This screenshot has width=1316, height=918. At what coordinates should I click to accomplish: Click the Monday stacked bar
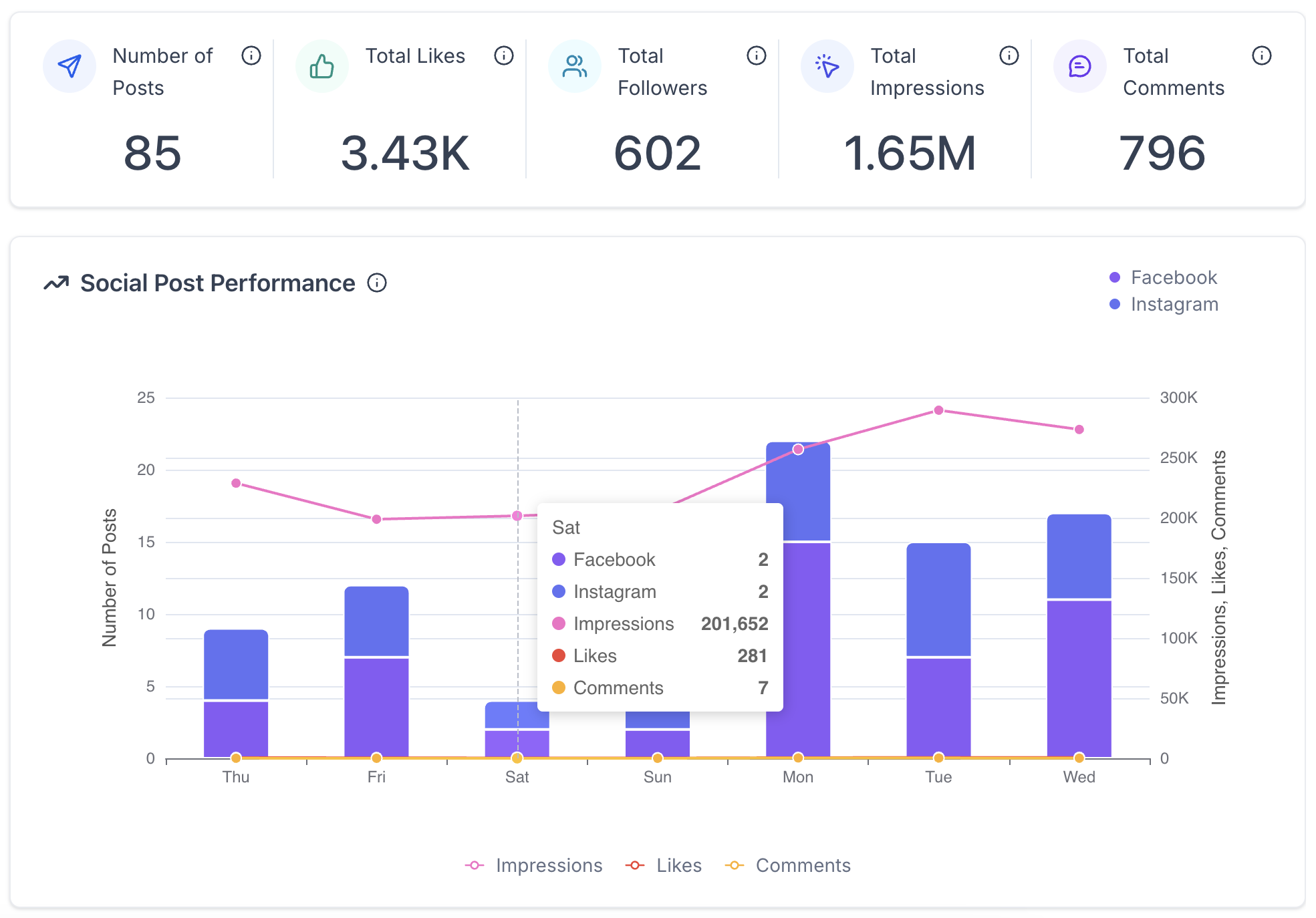click(798, 635)
